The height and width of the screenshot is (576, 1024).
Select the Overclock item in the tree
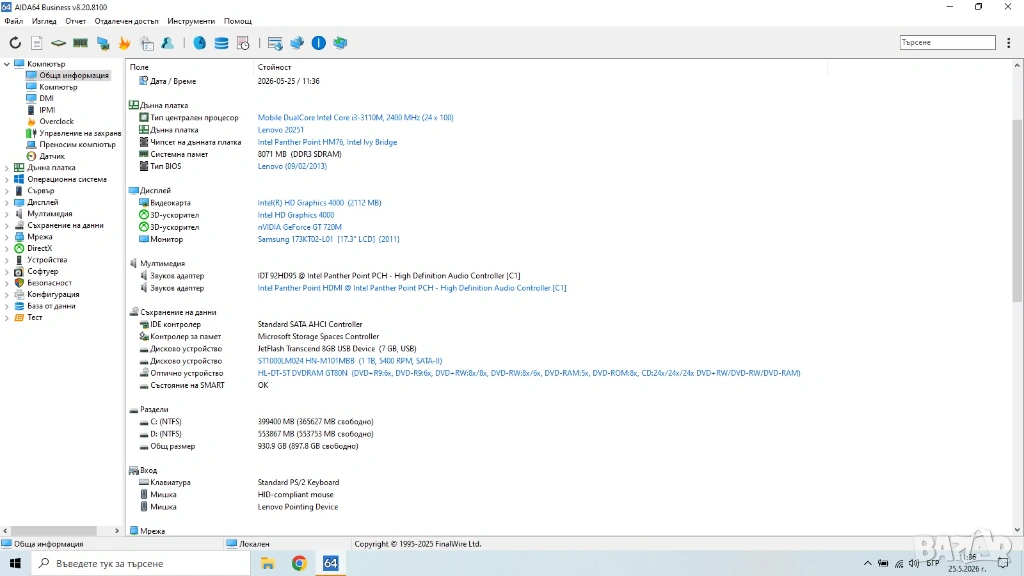coord(56,121)
